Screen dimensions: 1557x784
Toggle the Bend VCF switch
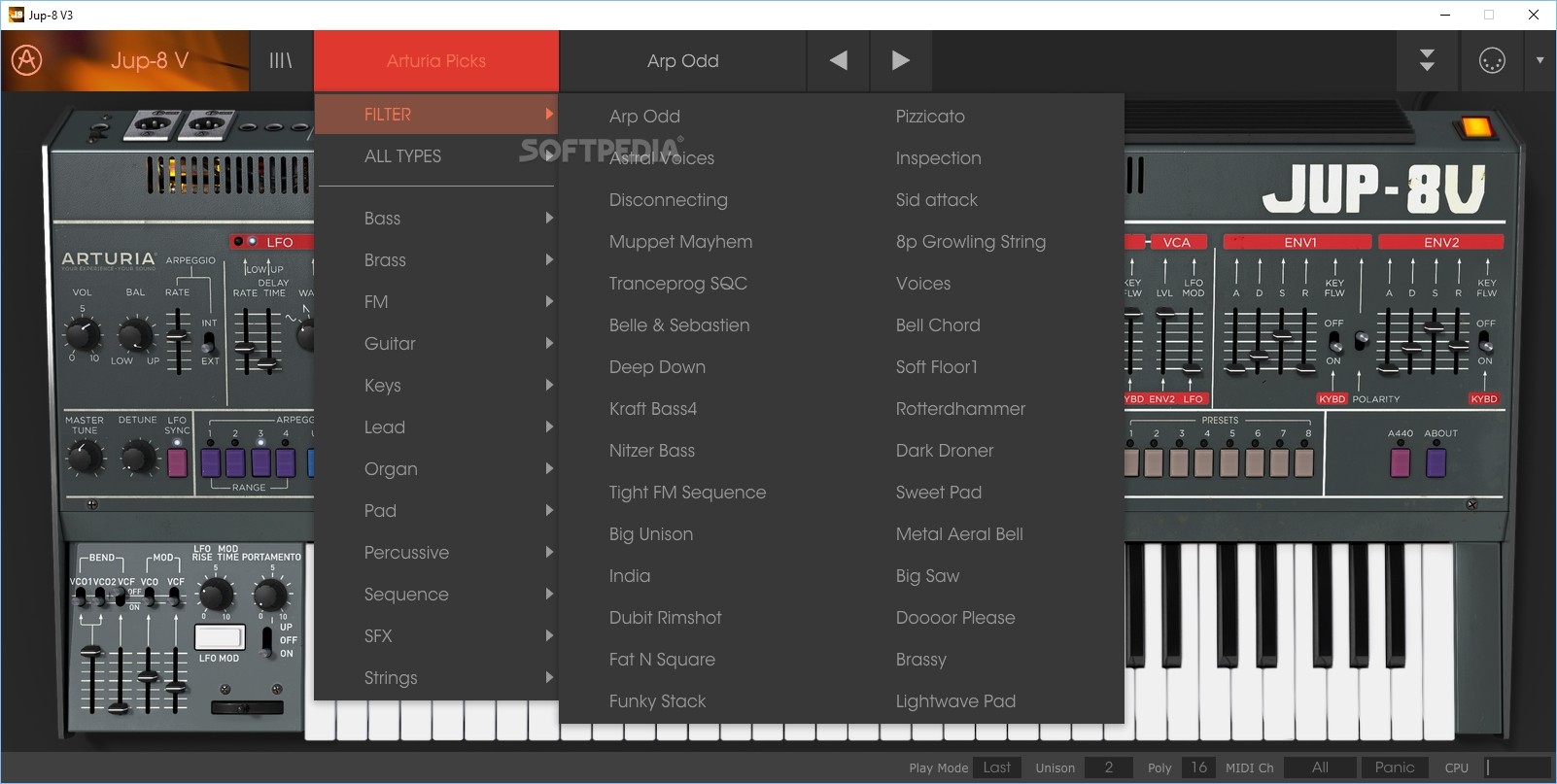(121, 597)
